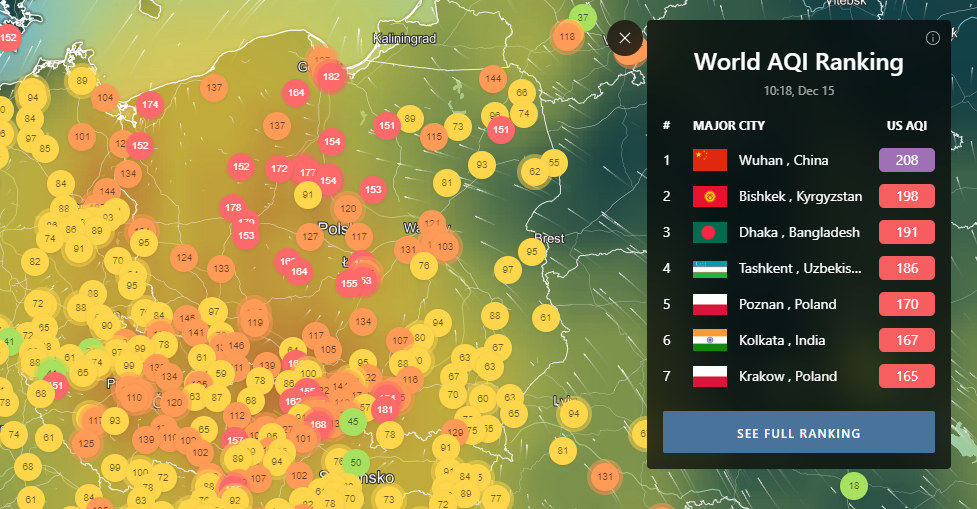The height and width of the screenshot is (509, 977).
Task: Open the orange 103 station marker
Action: [x=444, y=247]
